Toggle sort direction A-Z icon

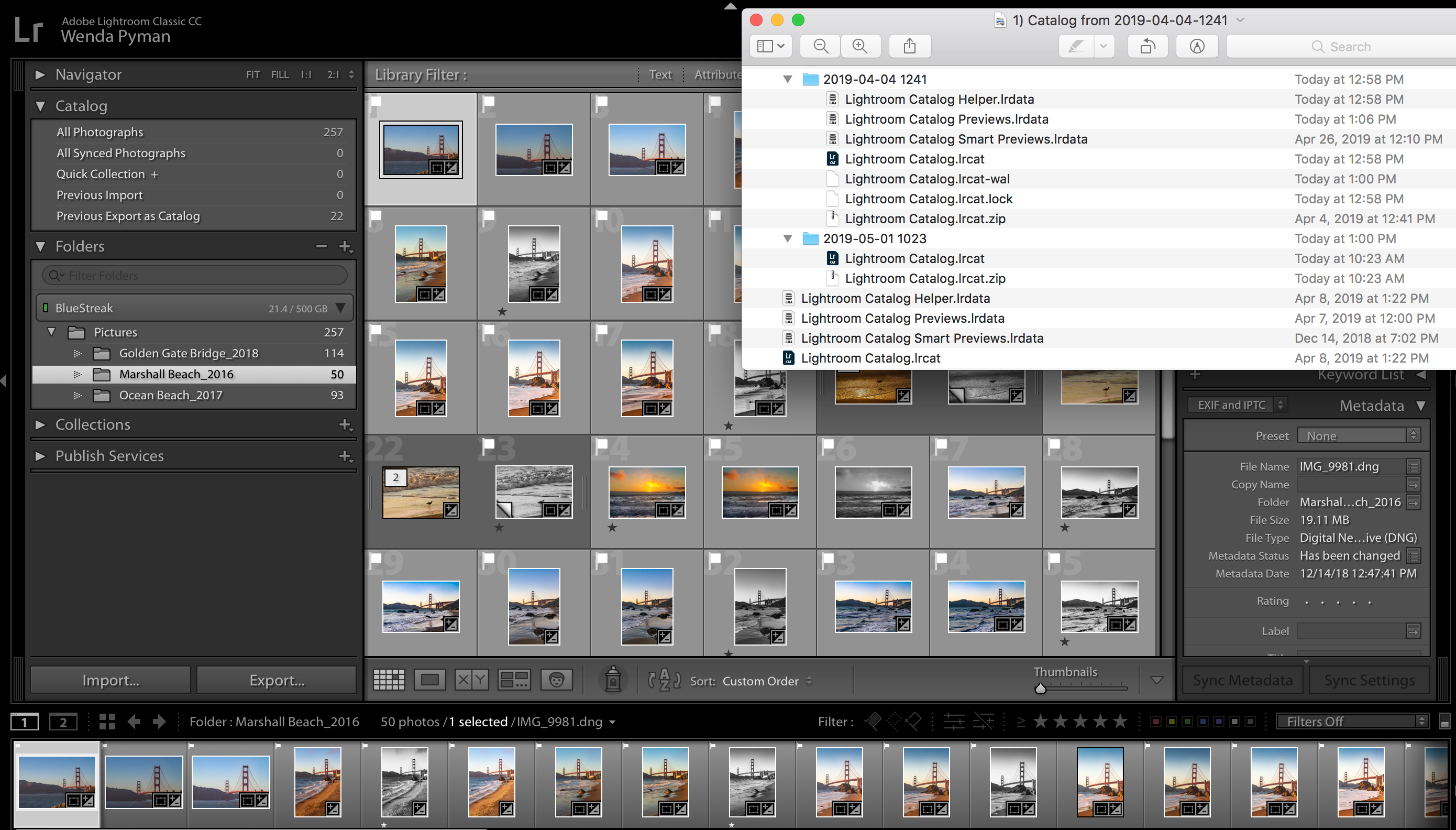coord(664,680)
